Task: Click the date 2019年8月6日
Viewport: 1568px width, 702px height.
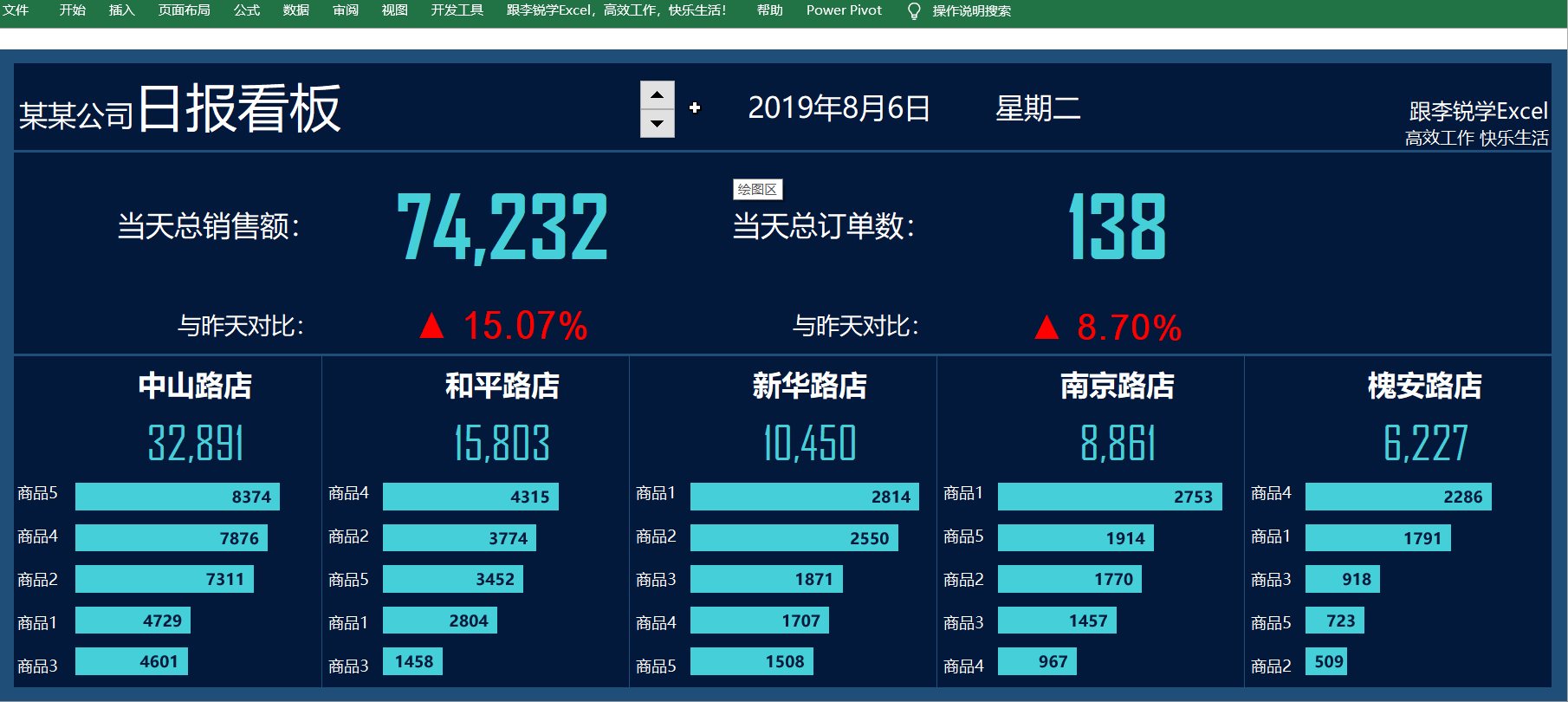Action: click(839, 108)
